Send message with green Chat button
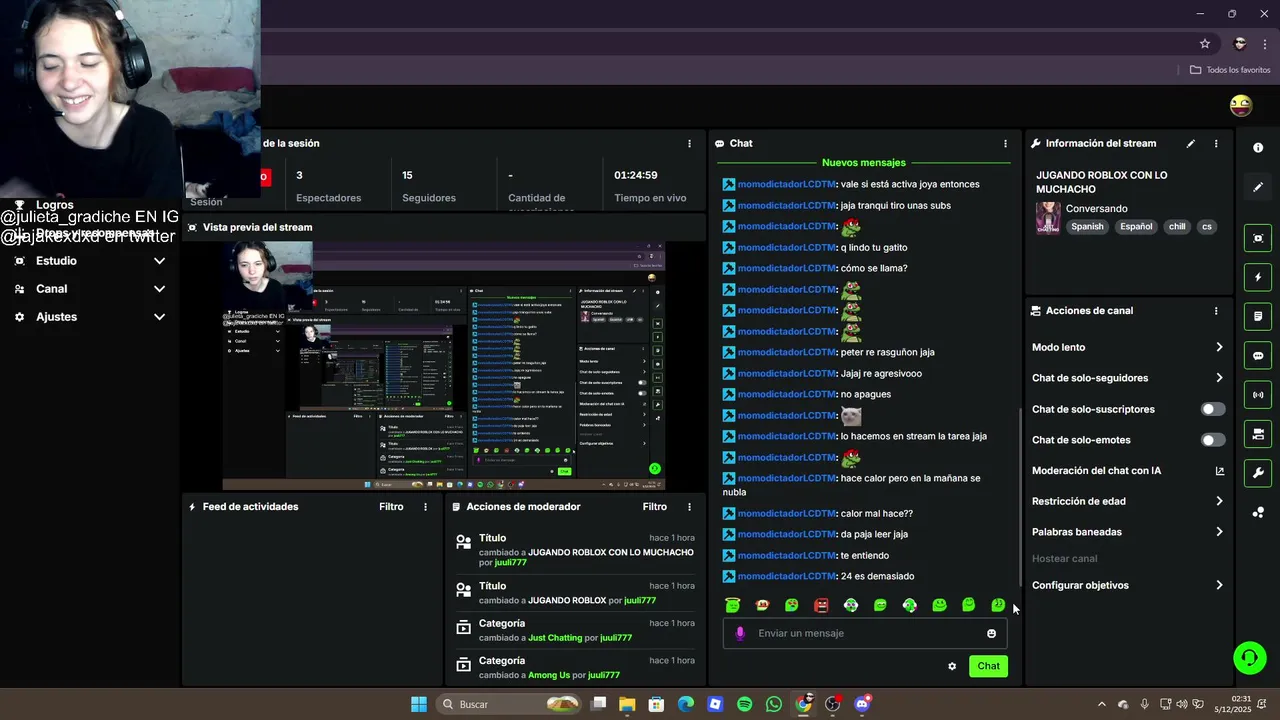The height and width of the screenshot is (720, 1280). (988, 666)
